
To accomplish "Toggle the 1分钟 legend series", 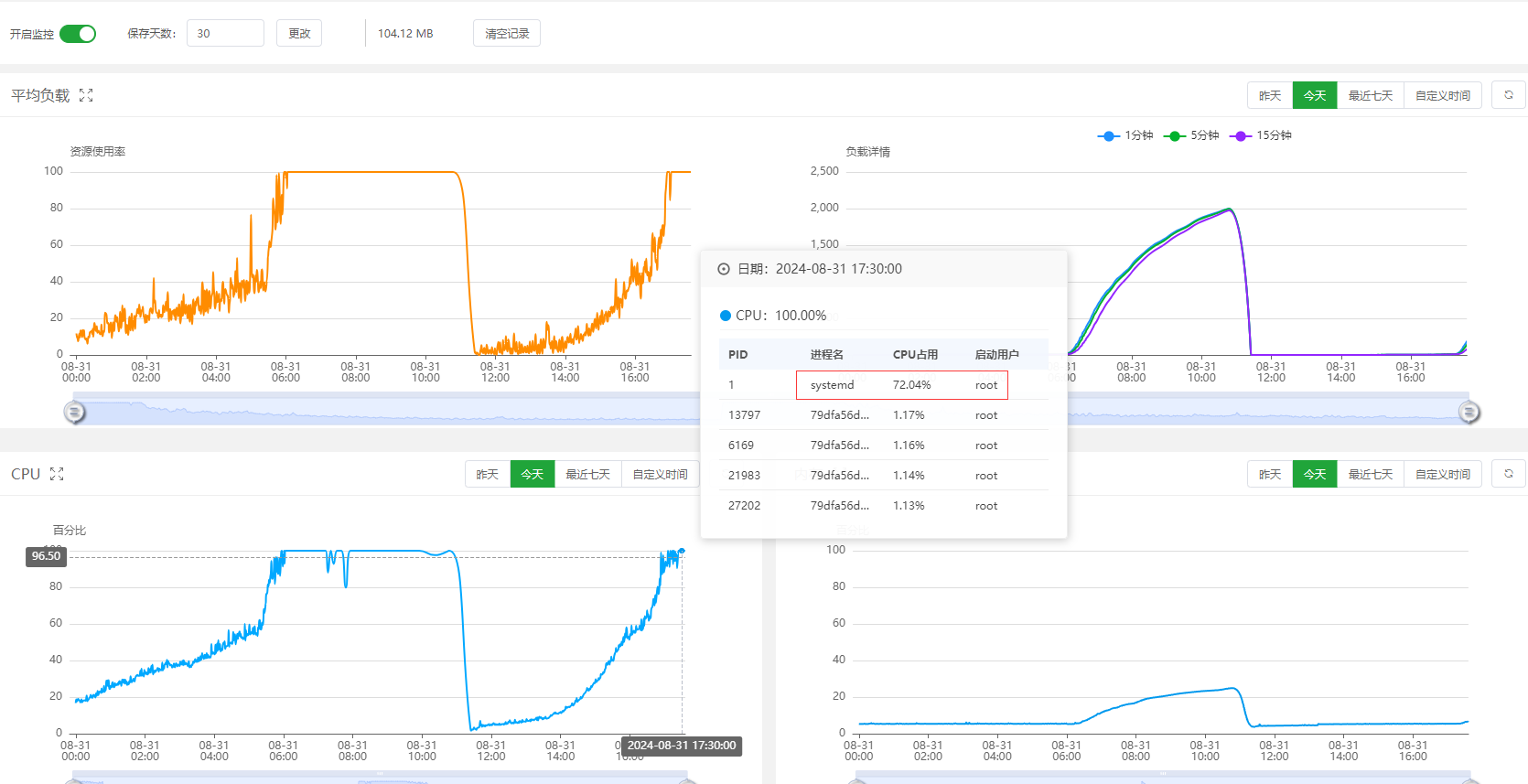I will click(x=1125, y=135).
